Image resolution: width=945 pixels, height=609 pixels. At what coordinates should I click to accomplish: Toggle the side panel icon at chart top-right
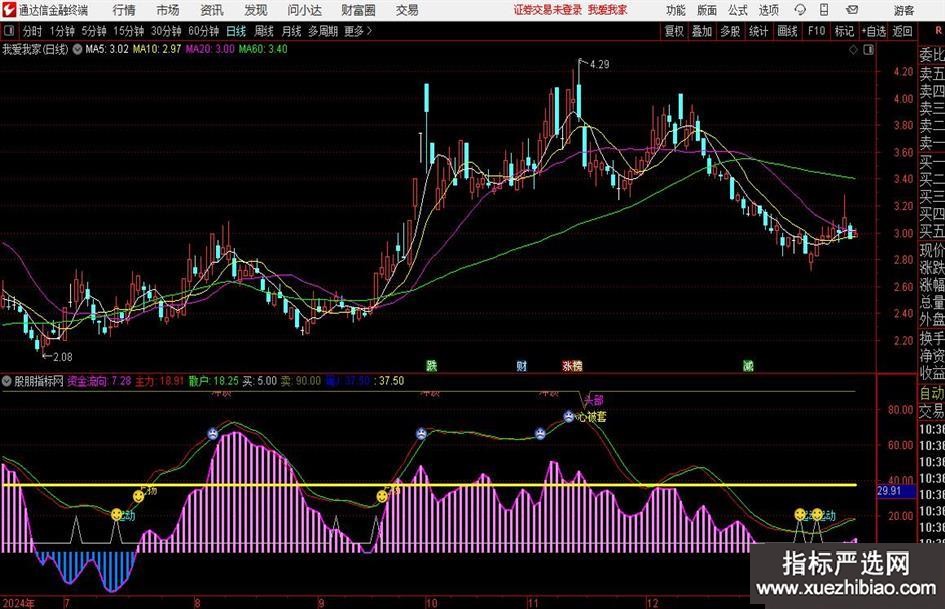(x=868, y=50)
